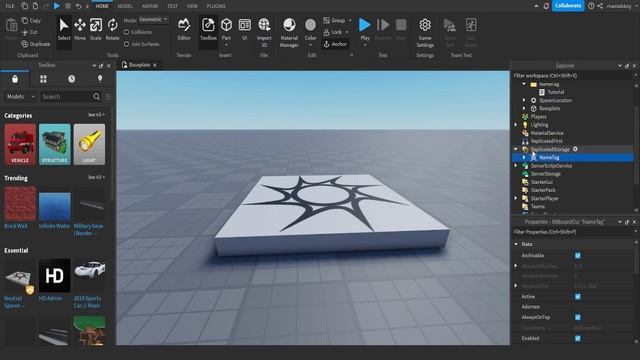640x360 pixels.
Task: Click the quick-access Play icon in title bar
Action: click(57, 6)
